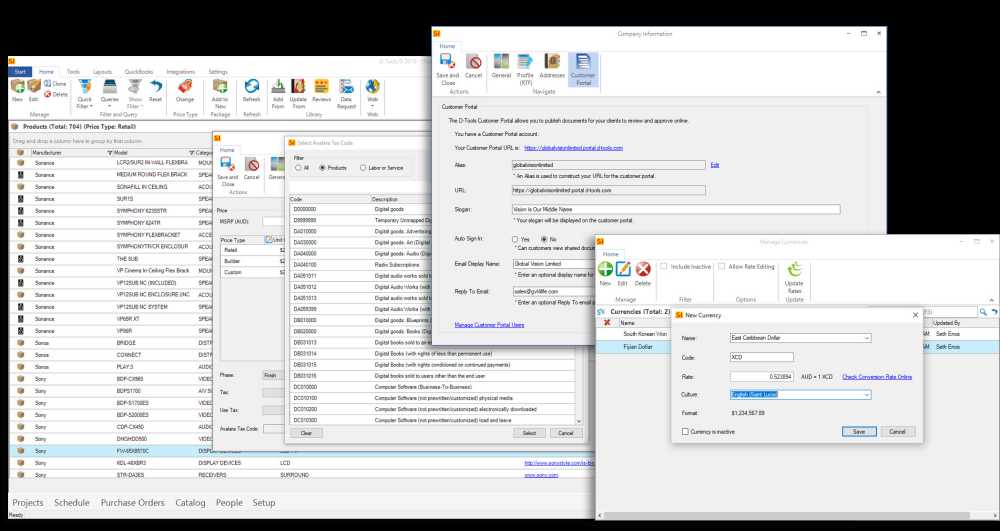Go to Projects in bottom navigation
The width and height of the screenshot is (1000, 531).
click(x=28, y=503)
